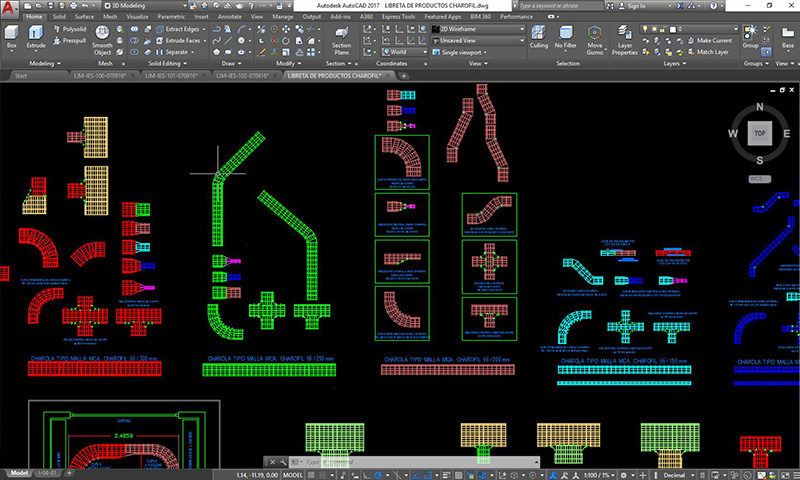
Task: Click the Plot printer icon
Action: pyautogui.click(x=73, y=6)
